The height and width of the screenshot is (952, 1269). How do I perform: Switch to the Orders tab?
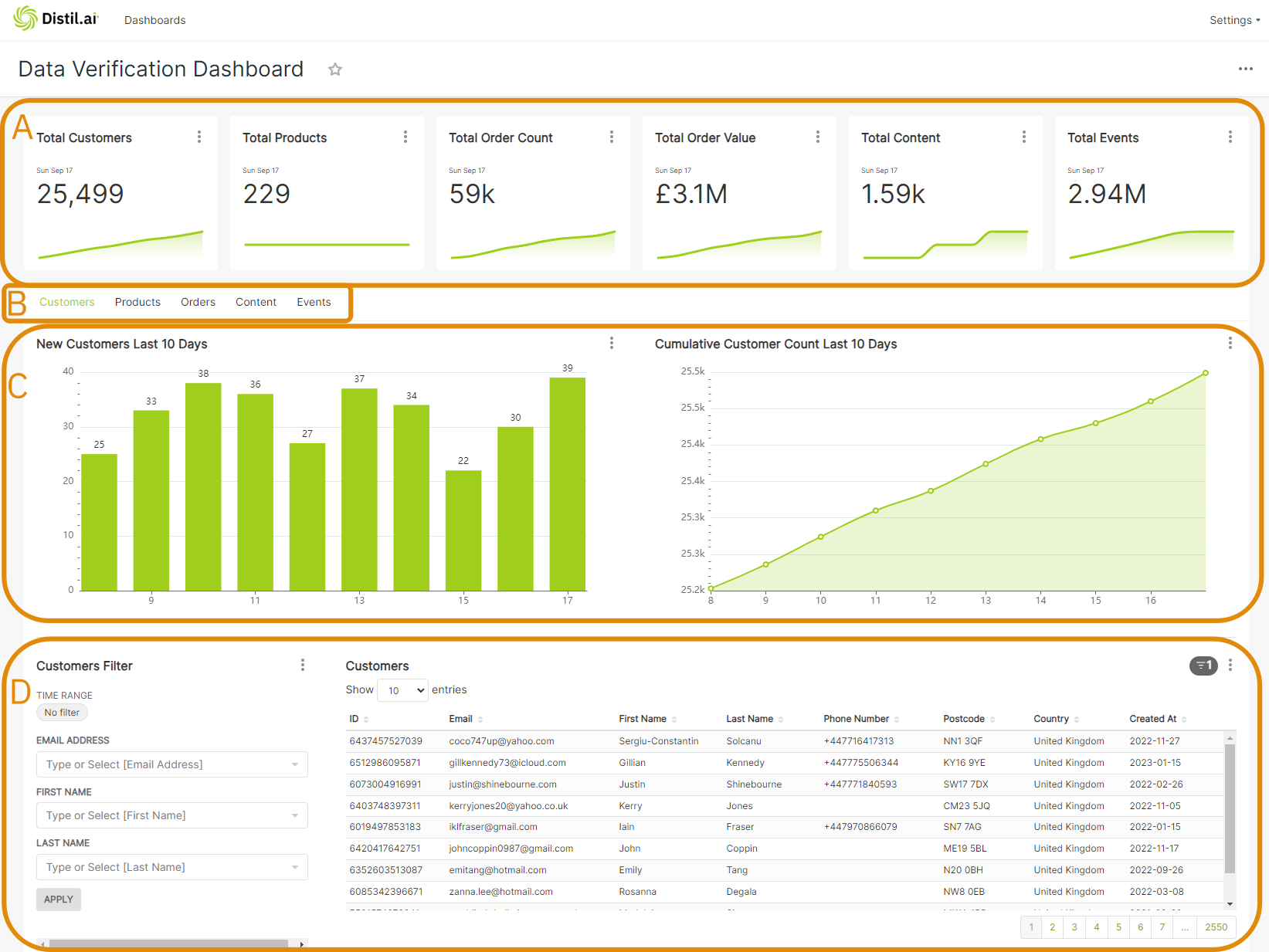[x=198, y=302]
